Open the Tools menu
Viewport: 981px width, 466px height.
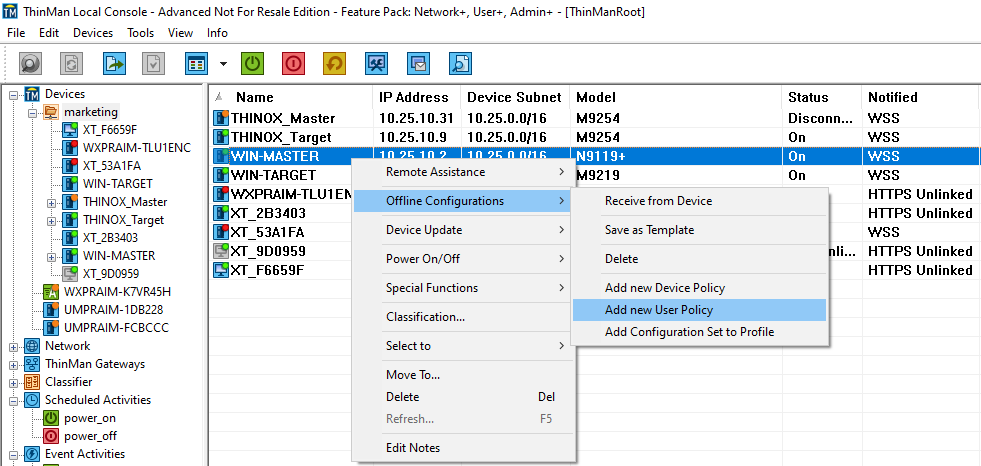click(140, 33)
